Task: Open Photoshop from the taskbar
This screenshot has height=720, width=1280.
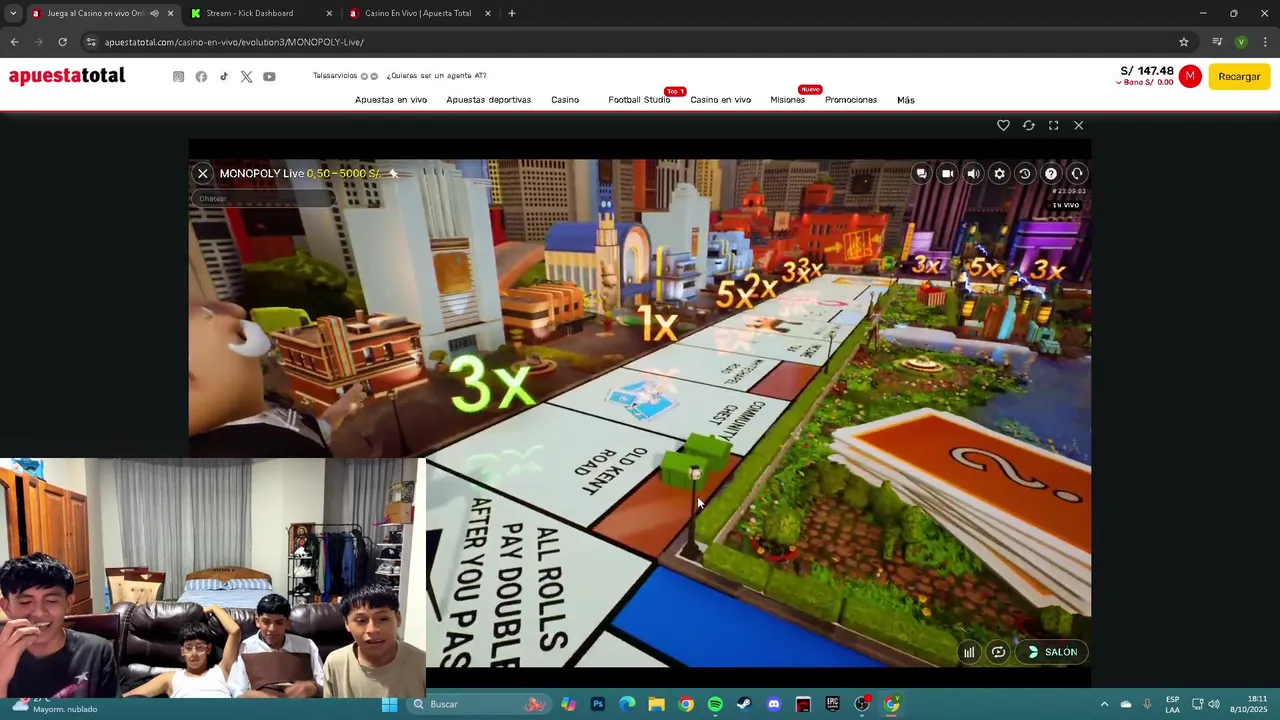Action: (598, 704)
